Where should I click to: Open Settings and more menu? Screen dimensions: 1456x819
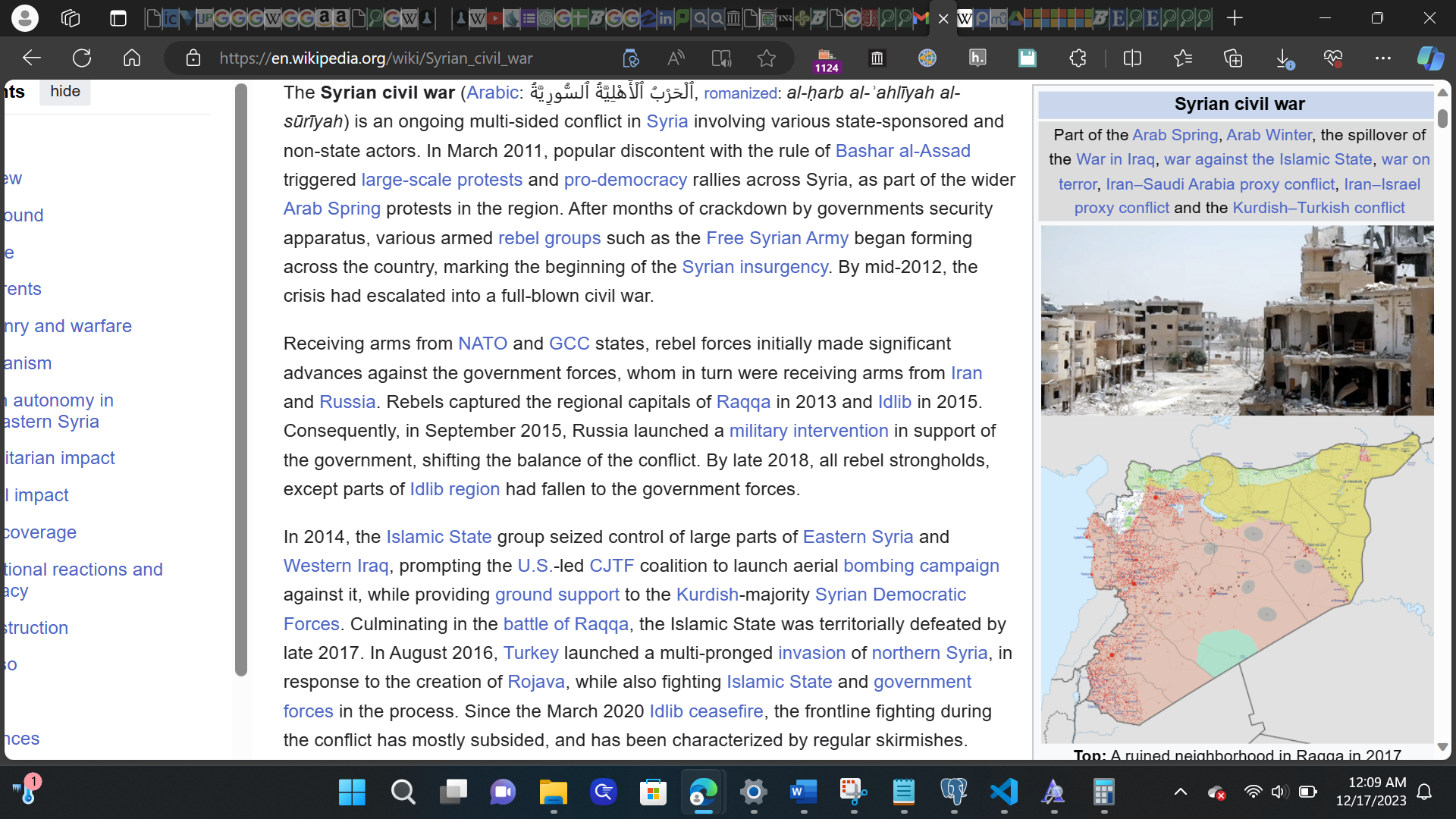(1383, 58)
